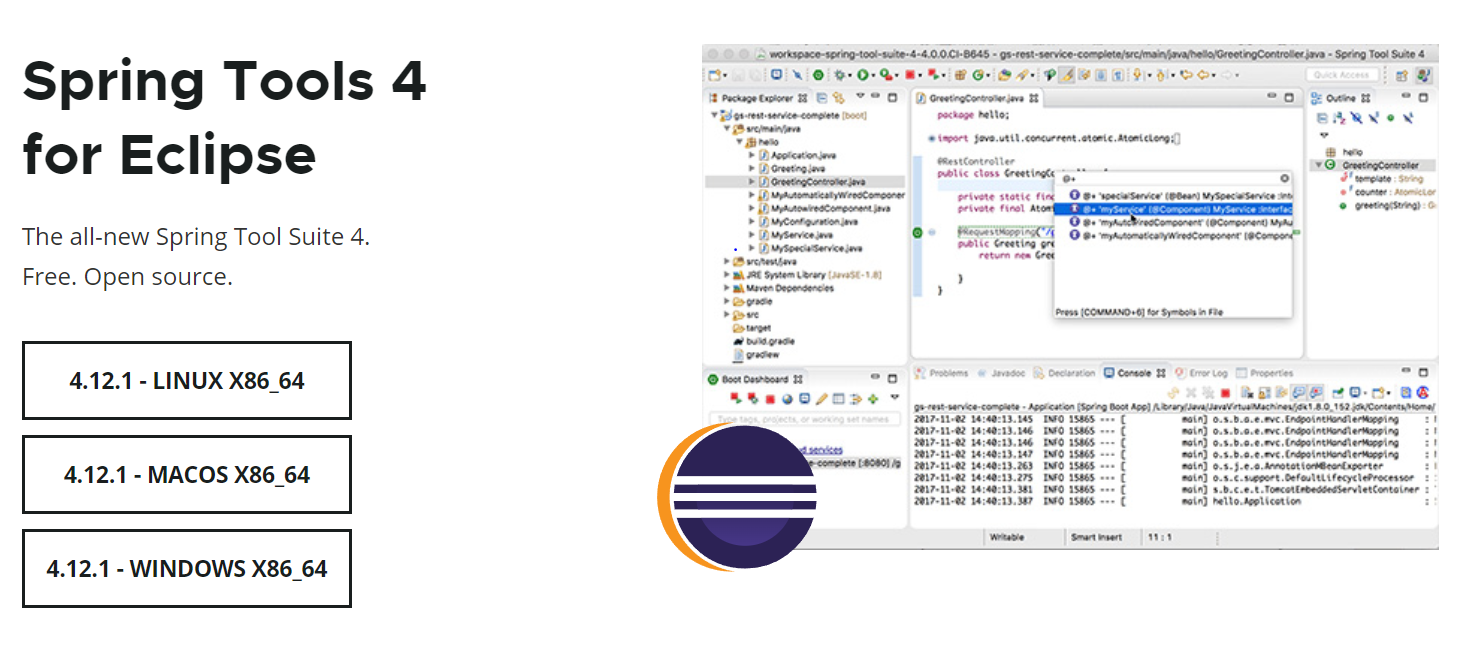Download 4.12.1 for macOS x86_64
This screenshot has height=655, width=1483.
[186, 474]
